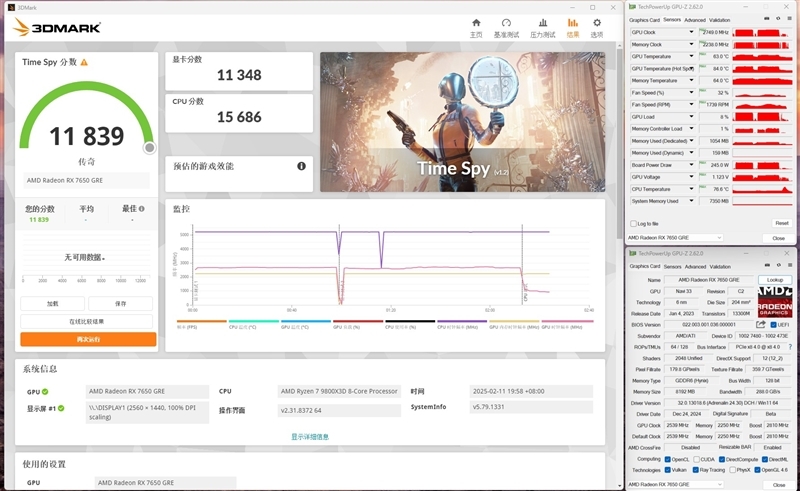Switch to Sensors tab in Graphics Card window
Screen dimensions: 800x491
pyautogui.click(x=672, y=266)
